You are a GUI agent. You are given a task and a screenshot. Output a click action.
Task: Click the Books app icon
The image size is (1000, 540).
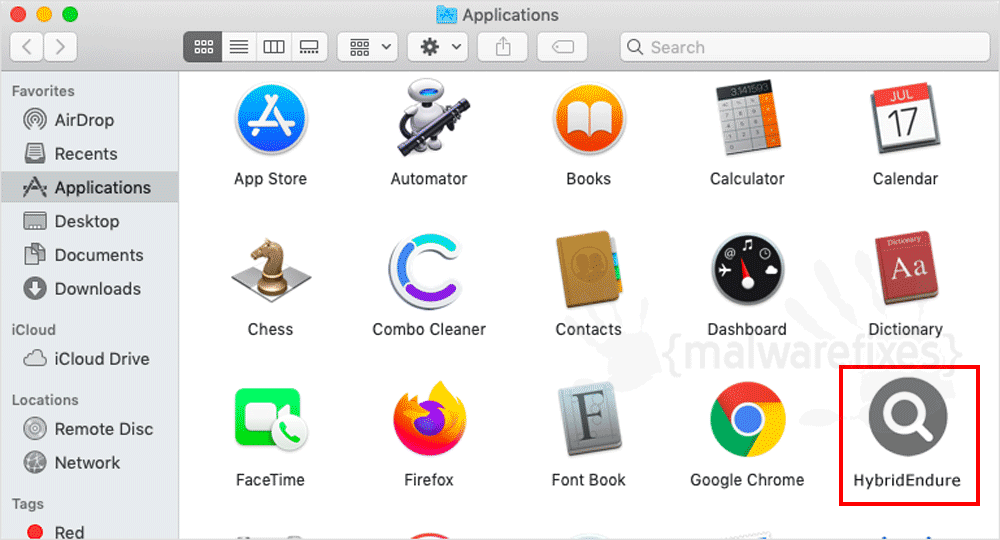pyautogui.click(x=589, y=119)
